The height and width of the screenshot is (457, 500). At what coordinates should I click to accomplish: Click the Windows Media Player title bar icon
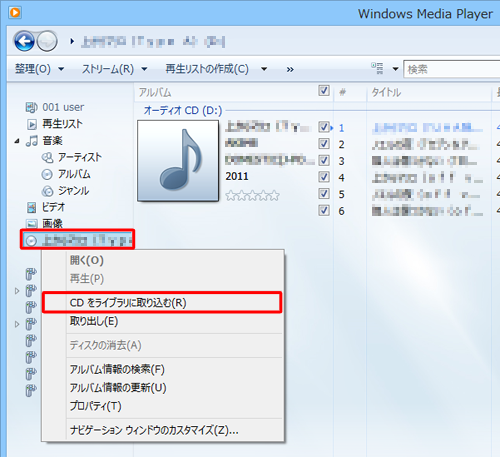[15, 13]
